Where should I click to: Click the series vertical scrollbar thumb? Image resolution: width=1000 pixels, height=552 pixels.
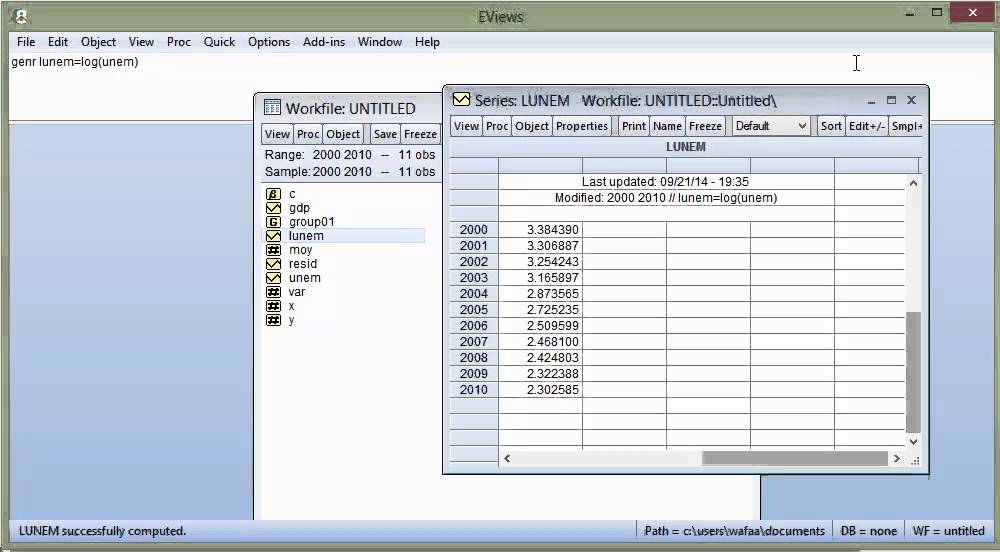coord(913,372)
